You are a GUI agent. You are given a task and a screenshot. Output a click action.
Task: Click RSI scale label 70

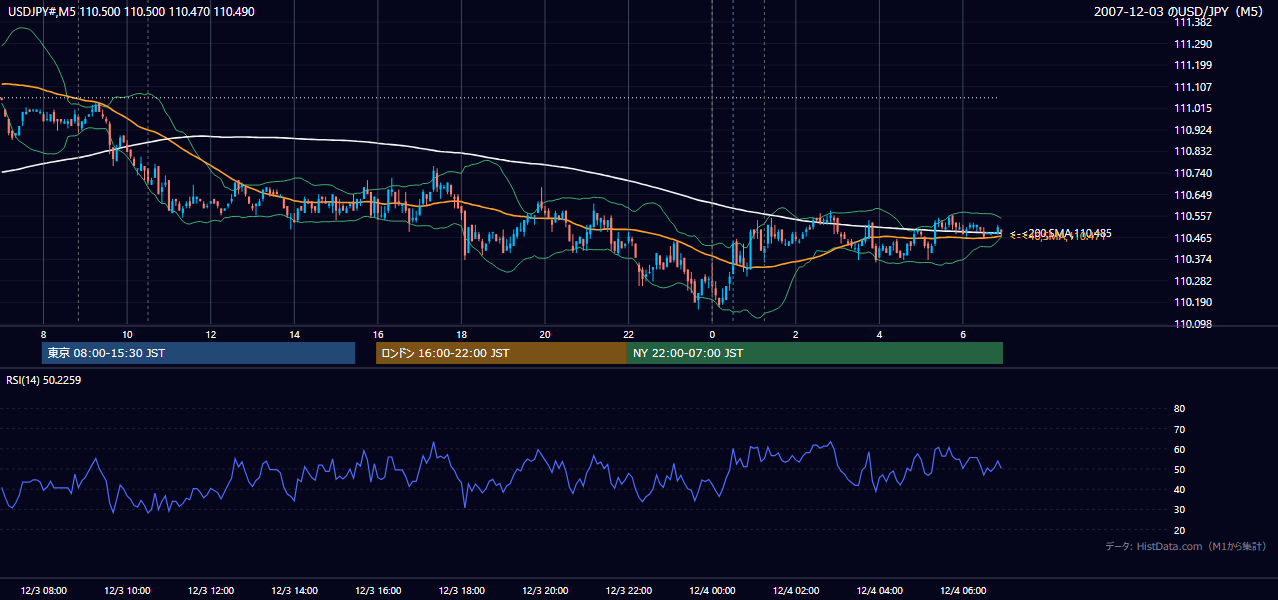pyautogui.click(x=1179, y=429)
